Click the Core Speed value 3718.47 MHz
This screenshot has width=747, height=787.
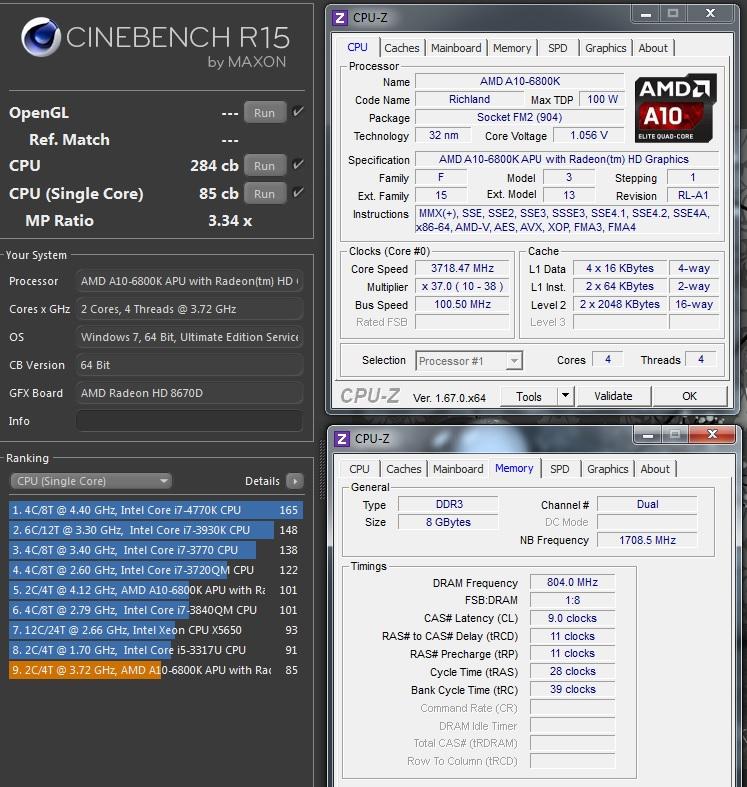click(462, 269)
